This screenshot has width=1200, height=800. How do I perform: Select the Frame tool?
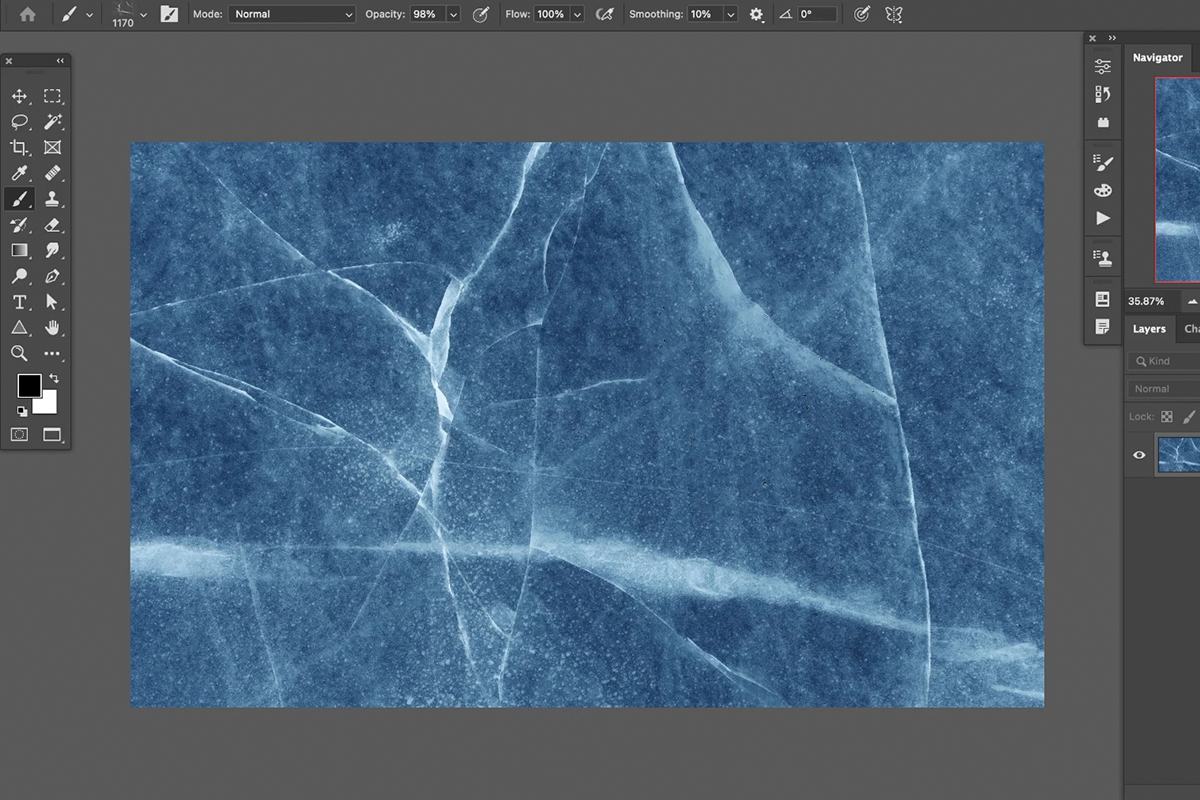(x=52, y=148)
